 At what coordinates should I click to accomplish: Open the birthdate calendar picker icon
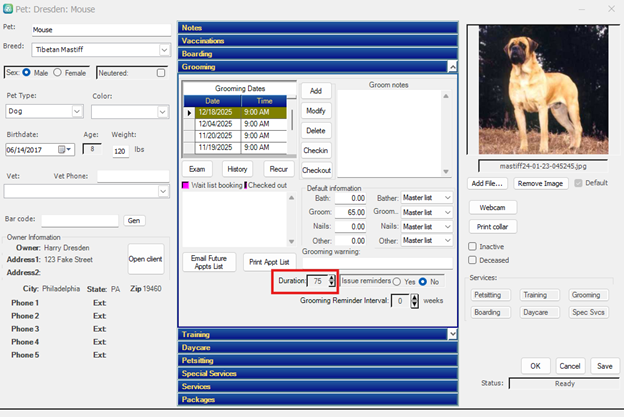(62, 149)
